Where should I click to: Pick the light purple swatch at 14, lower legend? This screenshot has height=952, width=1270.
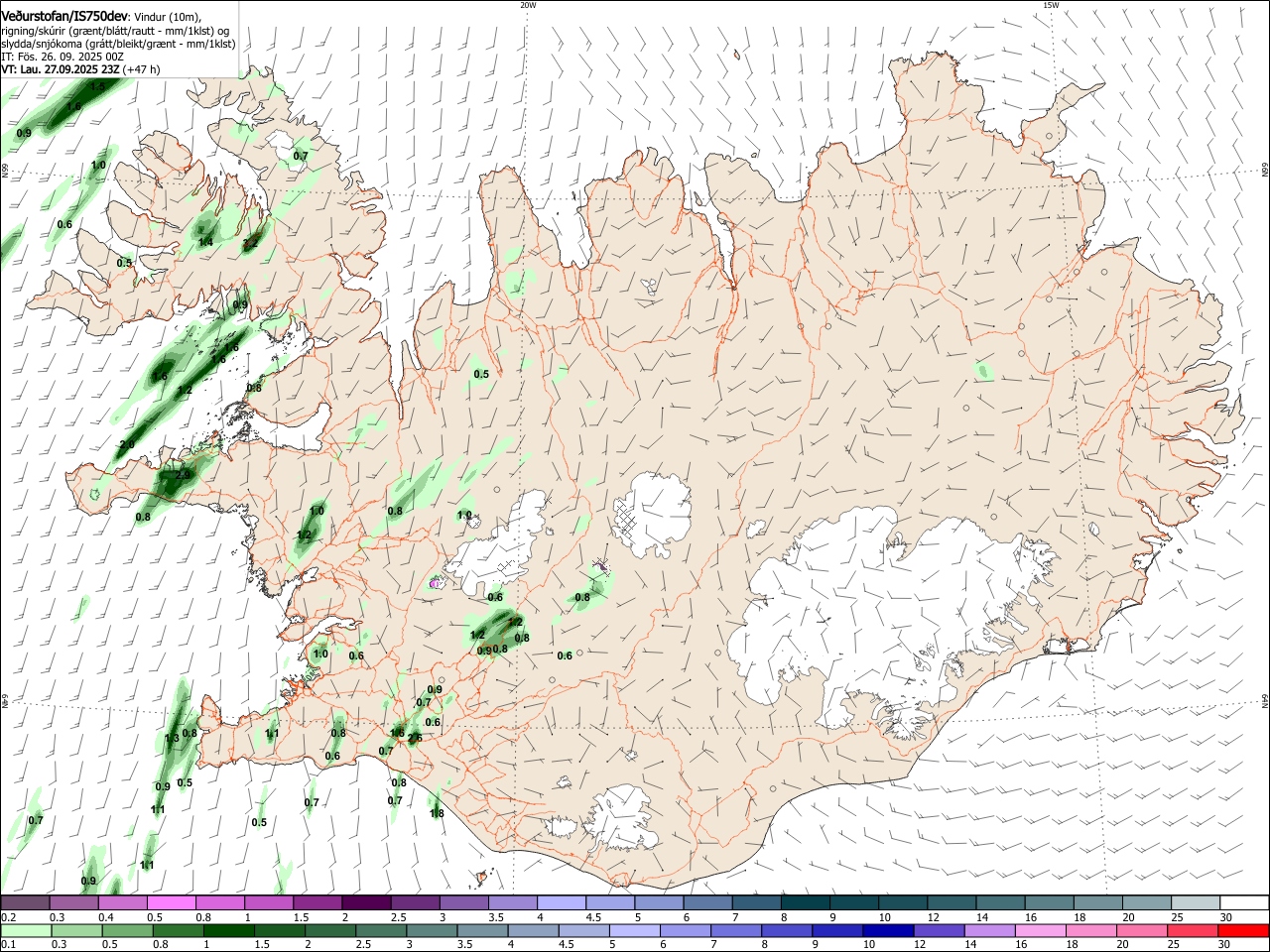pyautogui.click(x=989, y=930)
